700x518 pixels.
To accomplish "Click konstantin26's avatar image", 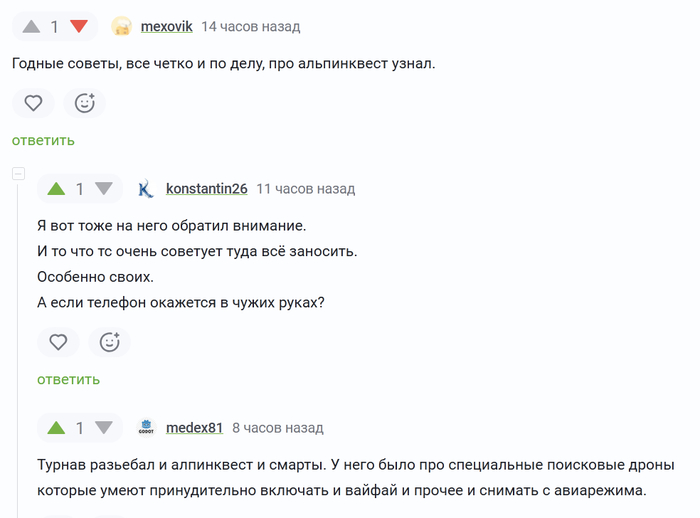I will click(146, 188).
